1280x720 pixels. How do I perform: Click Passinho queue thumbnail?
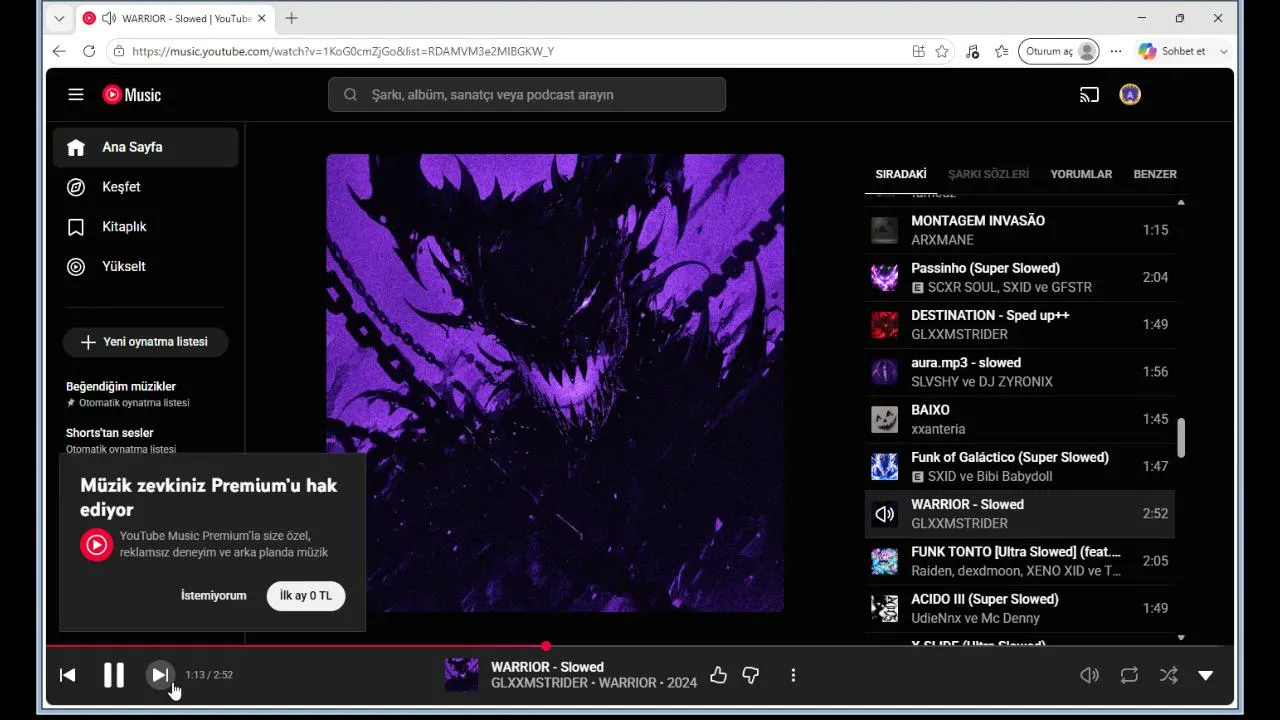(884, 277)
